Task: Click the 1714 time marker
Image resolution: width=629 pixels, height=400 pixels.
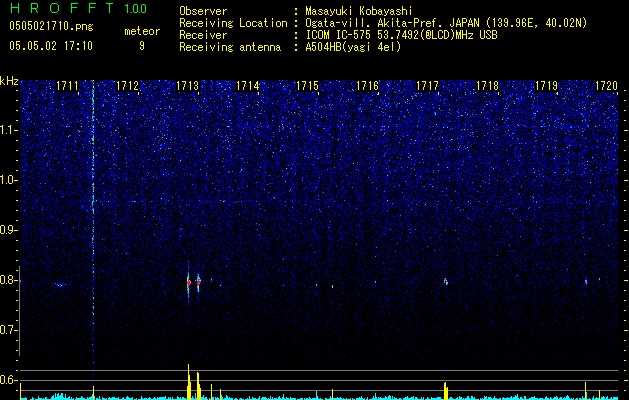Action: click(248, 86)
